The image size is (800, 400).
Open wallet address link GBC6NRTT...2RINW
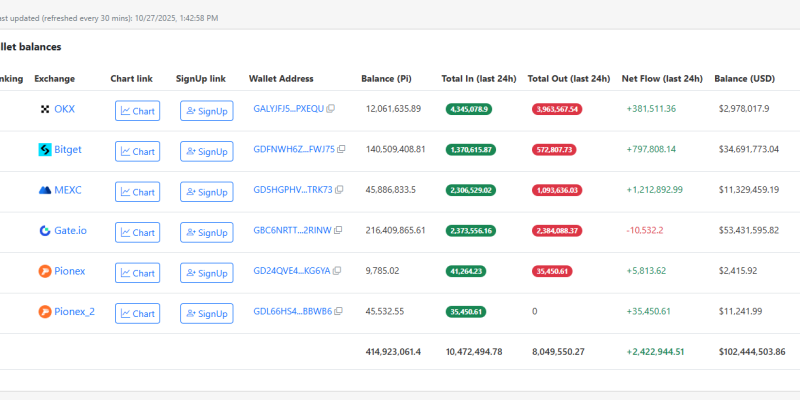click(x=292, y=231)
